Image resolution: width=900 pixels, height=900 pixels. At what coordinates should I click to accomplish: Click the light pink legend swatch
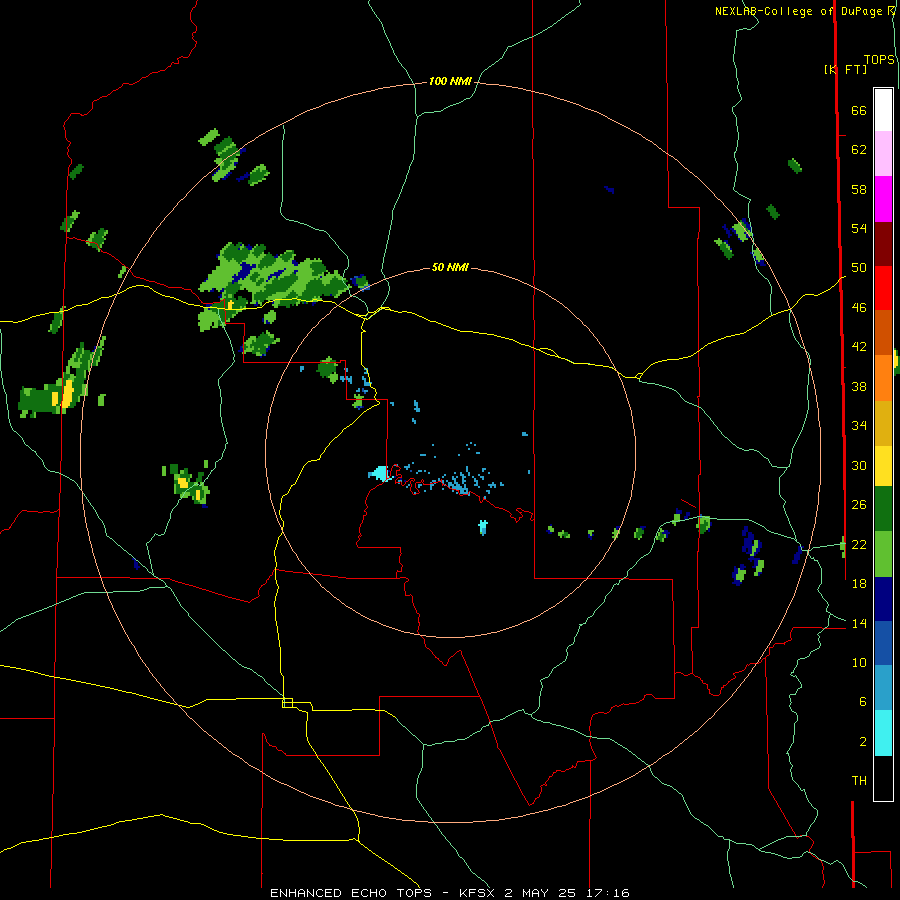(883, 154)
